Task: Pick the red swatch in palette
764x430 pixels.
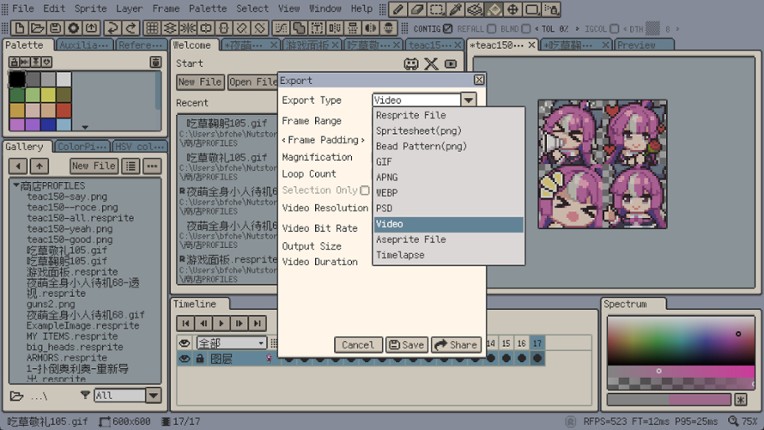Action: 64,110
